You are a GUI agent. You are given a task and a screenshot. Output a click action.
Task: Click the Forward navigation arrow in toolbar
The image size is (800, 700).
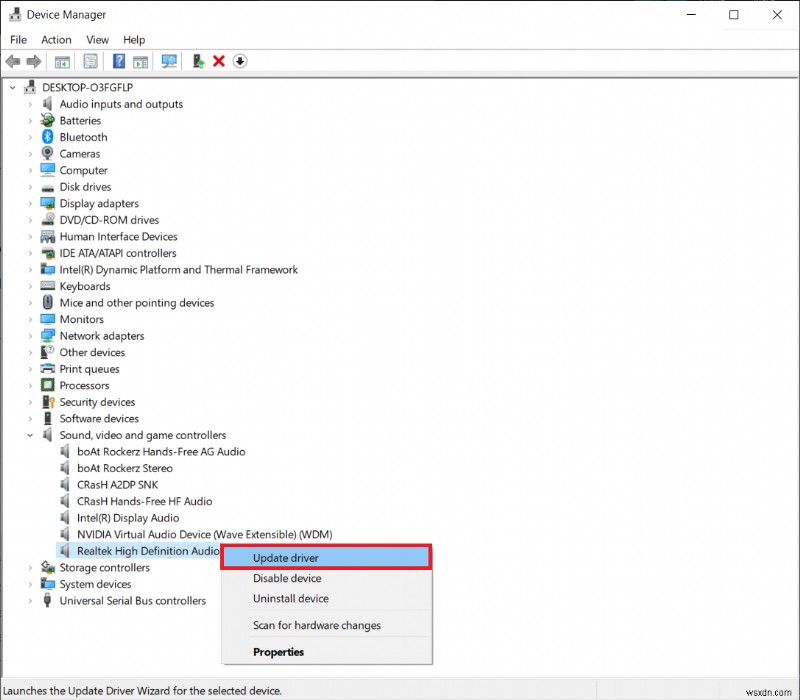pos(33,61)
